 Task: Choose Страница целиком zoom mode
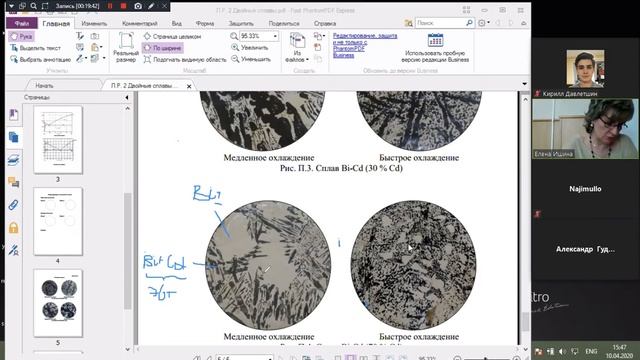coord(172,36)
